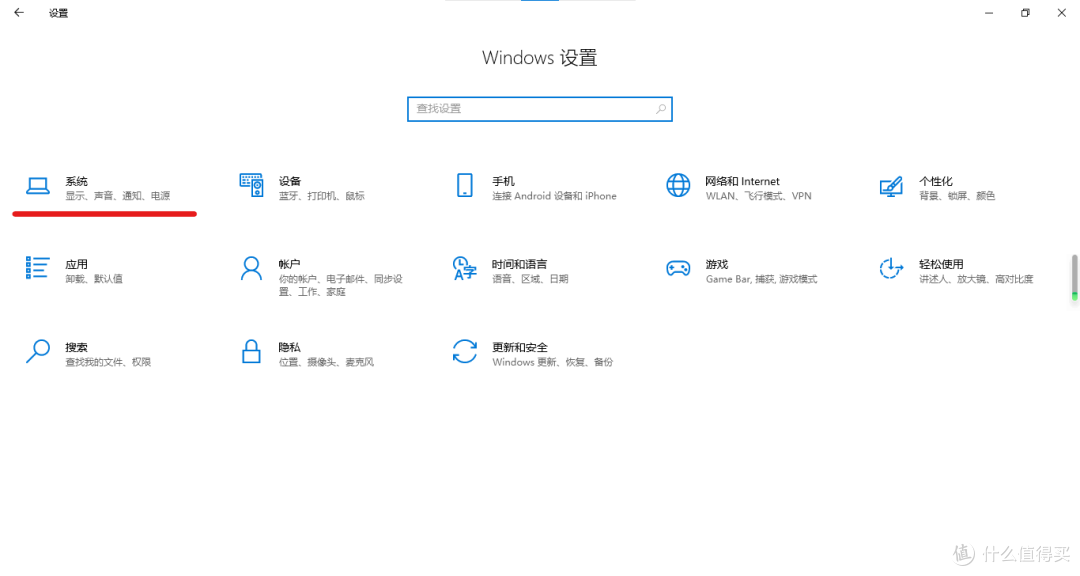Click the text 卸载、默认值
The width and height of the screenshot is (1080, 576).
pyautogui.click(x=94, y=279)
